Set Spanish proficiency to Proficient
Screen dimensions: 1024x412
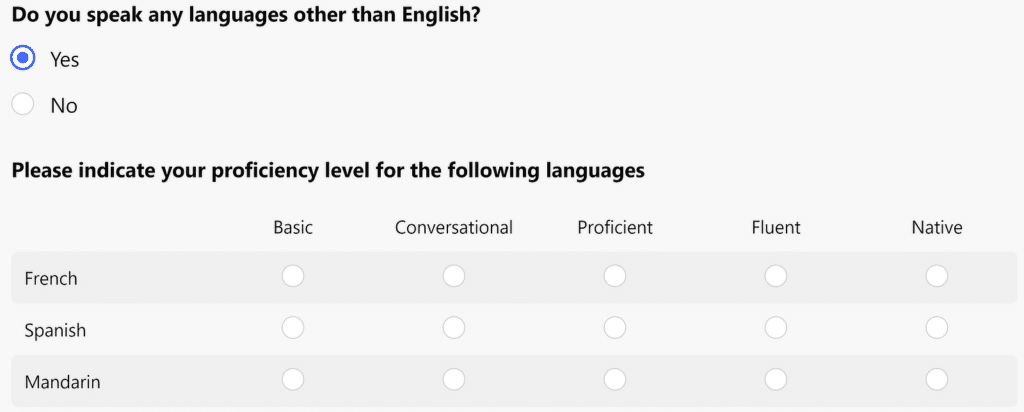[x=615, y=328]
